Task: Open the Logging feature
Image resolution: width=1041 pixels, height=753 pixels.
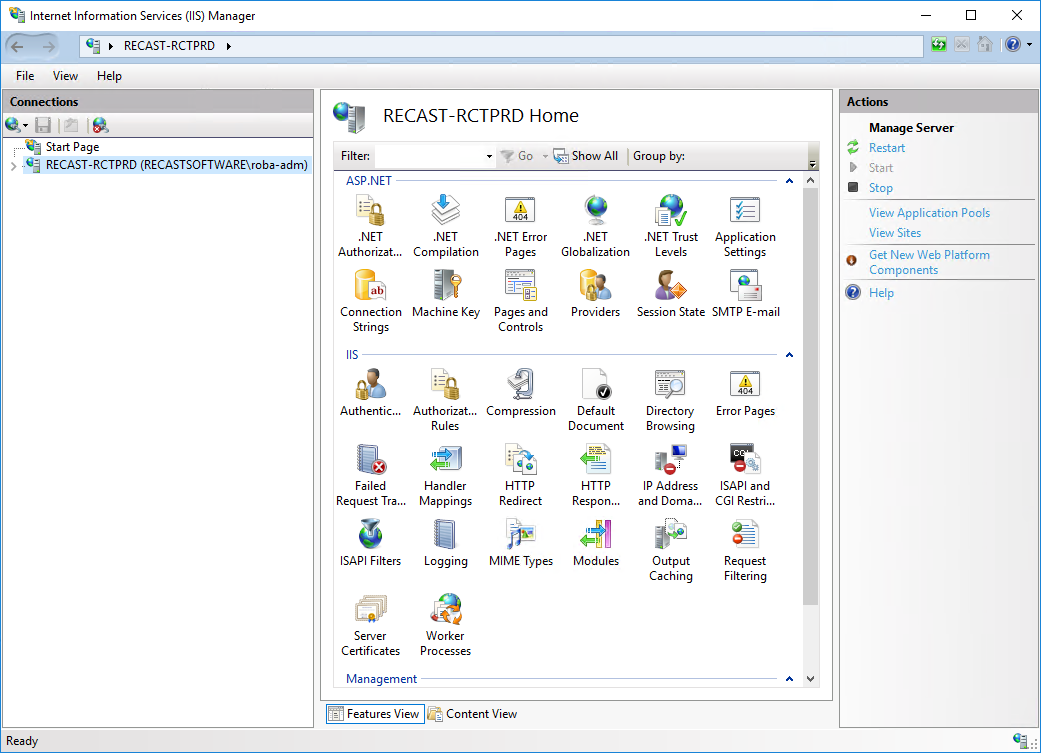Action: point(445,543)
